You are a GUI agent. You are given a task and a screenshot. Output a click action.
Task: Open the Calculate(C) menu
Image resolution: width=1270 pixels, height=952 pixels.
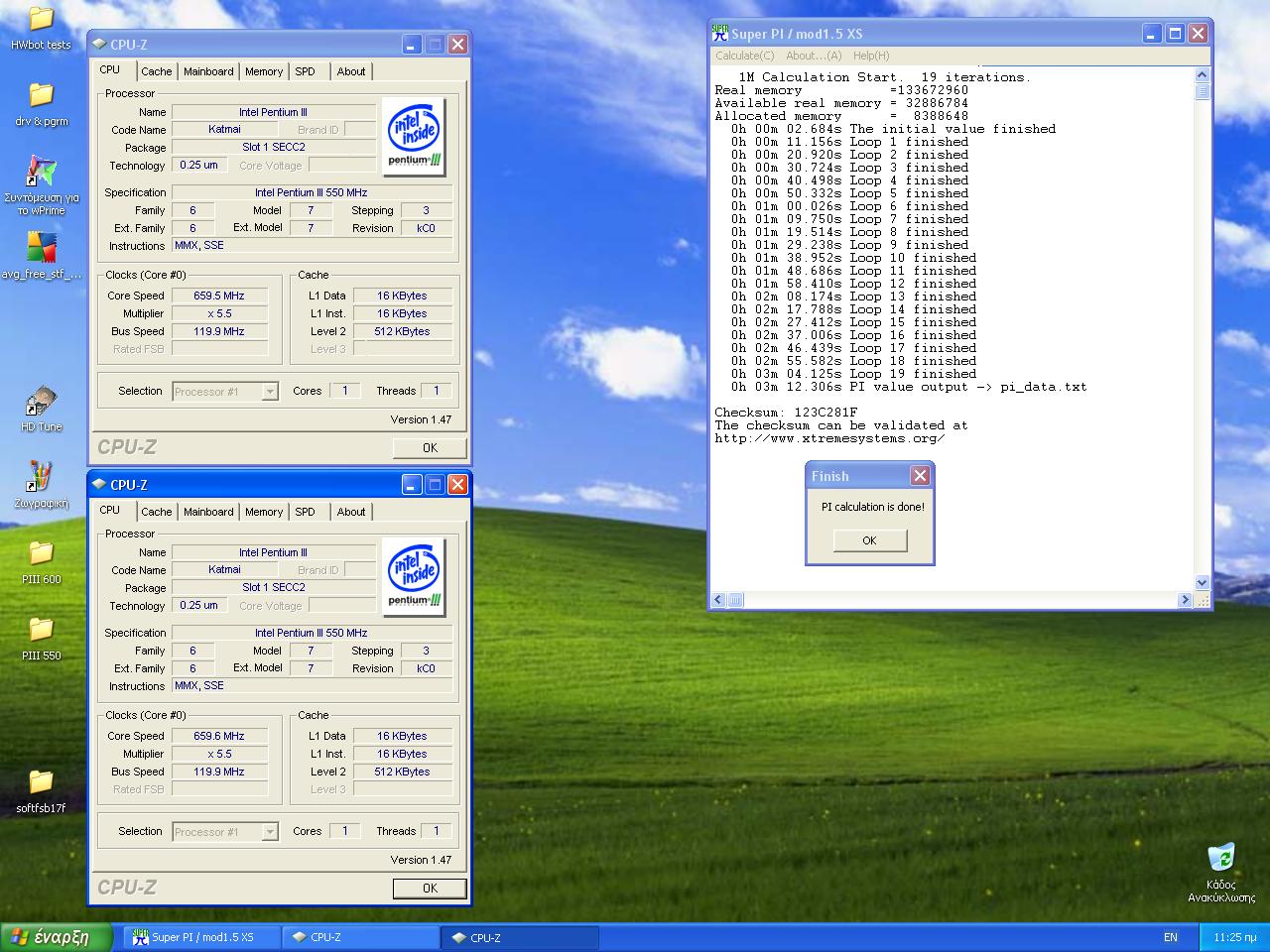point(745,56)
